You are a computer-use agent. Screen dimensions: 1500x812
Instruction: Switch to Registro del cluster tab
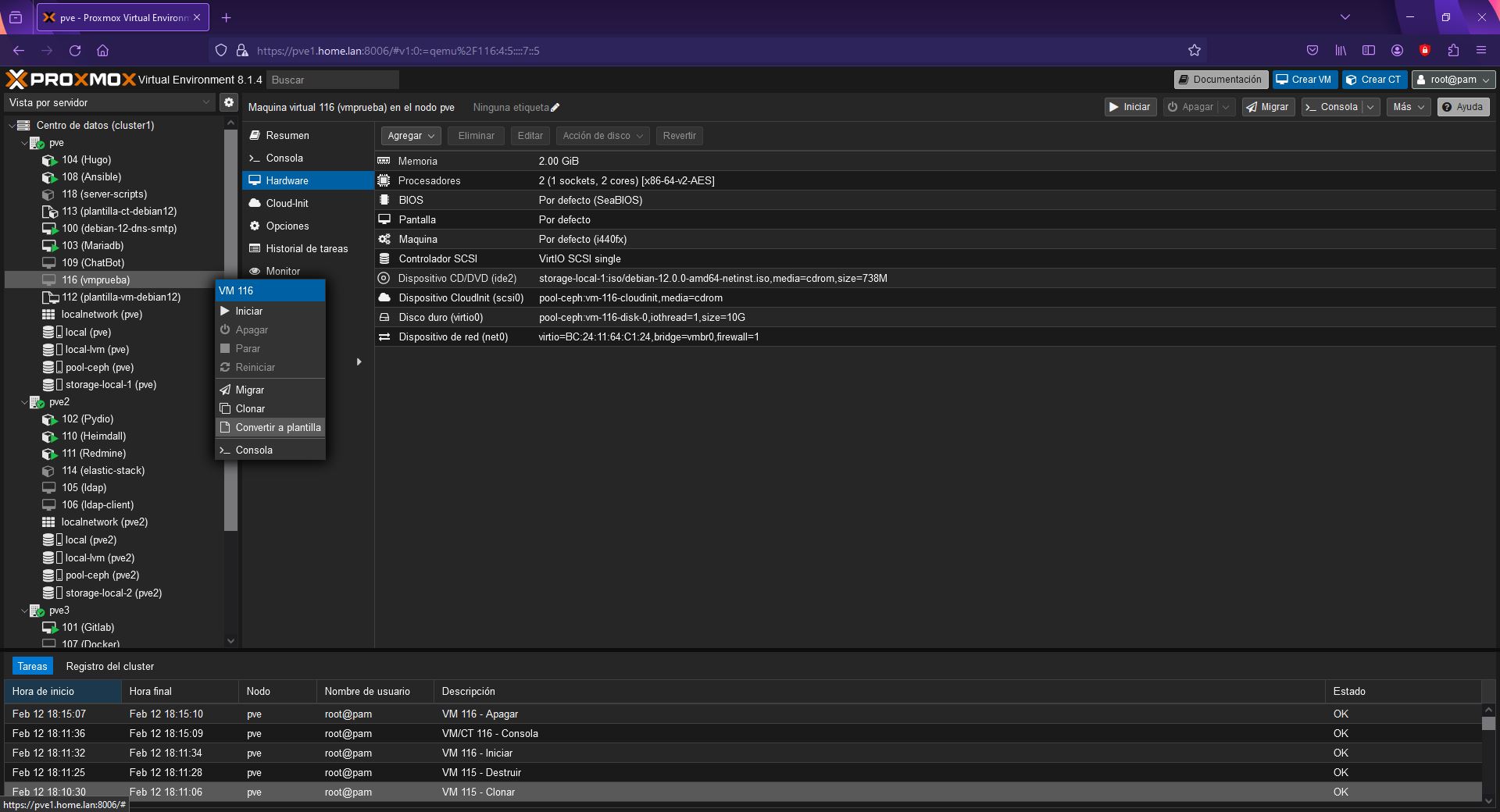tap(110, 666)
